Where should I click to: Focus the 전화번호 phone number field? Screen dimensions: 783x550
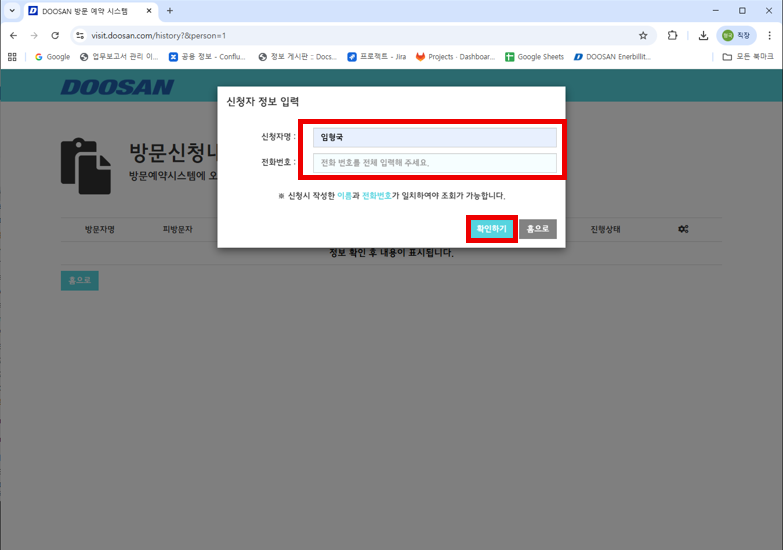[434, 163]
